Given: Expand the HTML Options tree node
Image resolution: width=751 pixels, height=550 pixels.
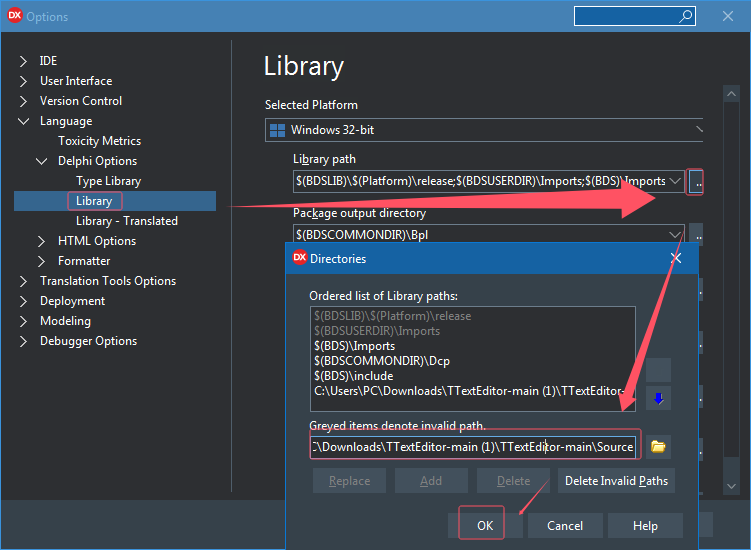Looking at the screenshot, I should click(x=41, y=241).
